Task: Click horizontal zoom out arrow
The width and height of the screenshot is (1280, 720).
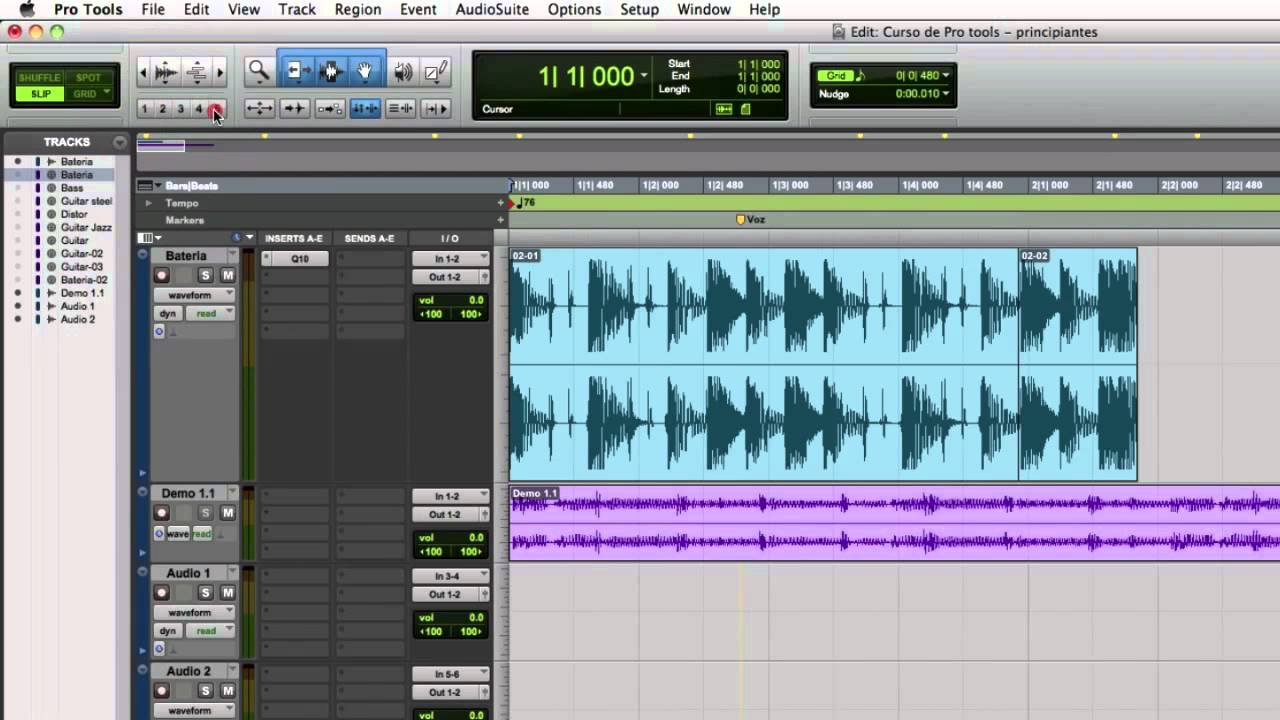Action: coord(143,72)
